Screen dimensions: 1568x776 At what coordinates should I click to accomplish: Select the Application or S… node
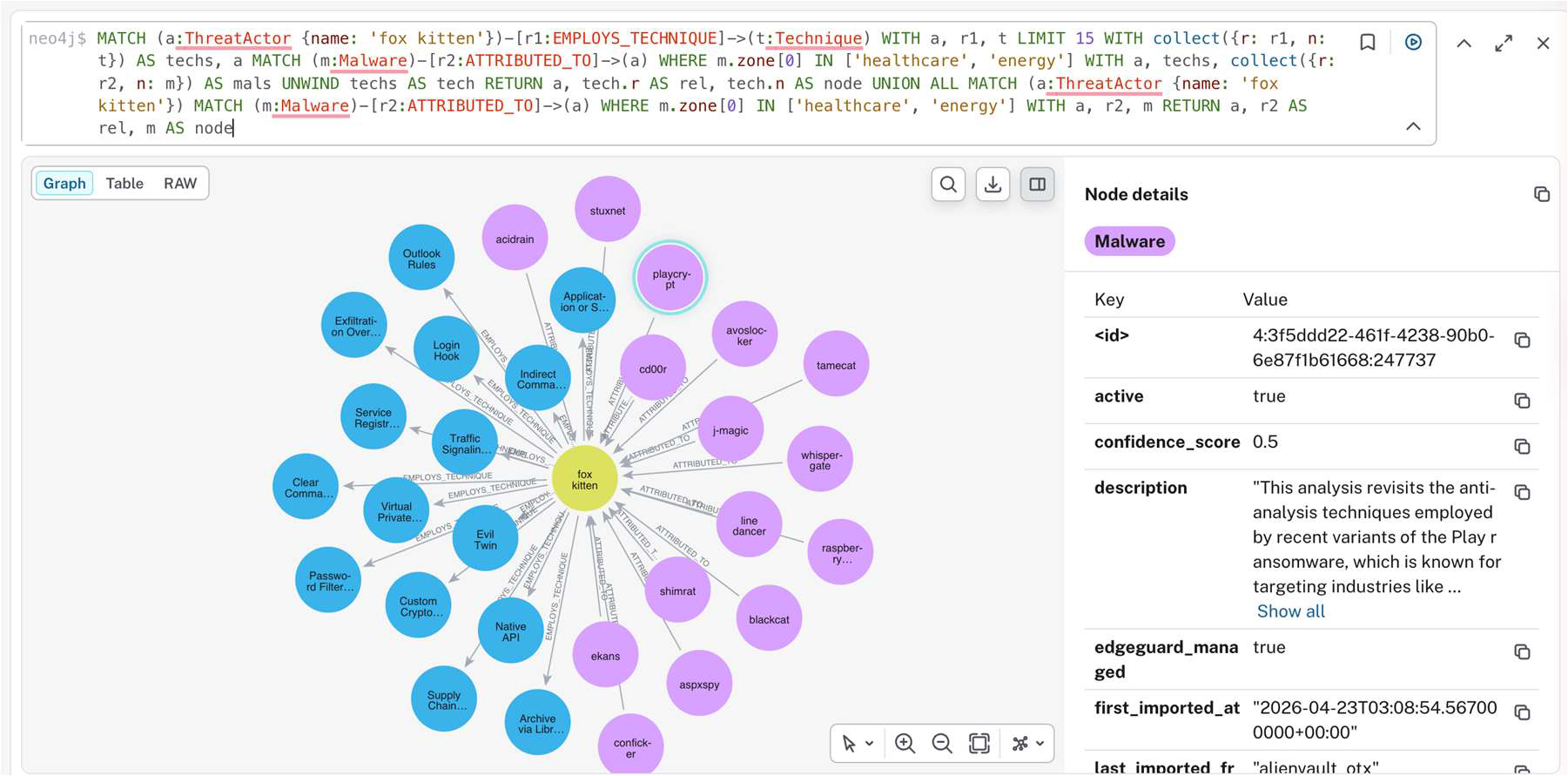pyautogui.click(x=583, y=300)
